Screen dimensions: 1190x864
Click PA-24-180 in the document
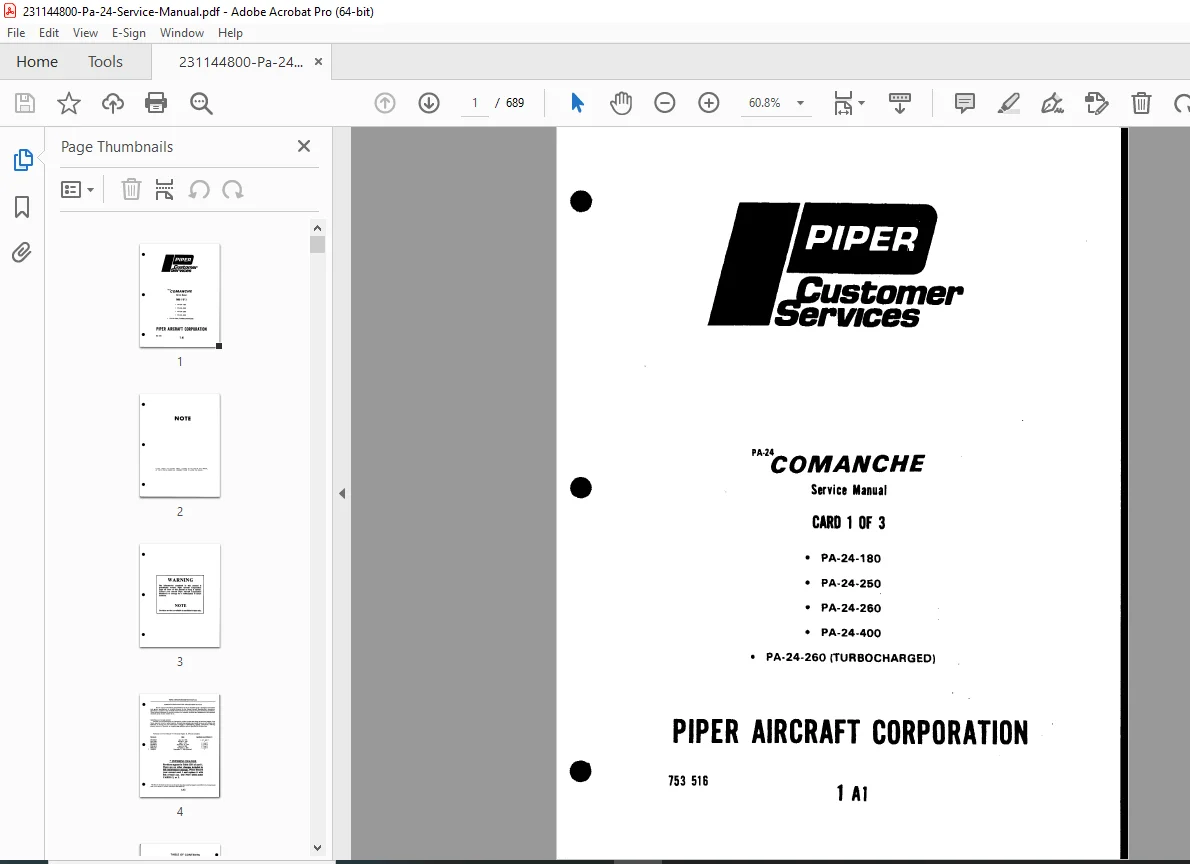(x=851, y=558)
